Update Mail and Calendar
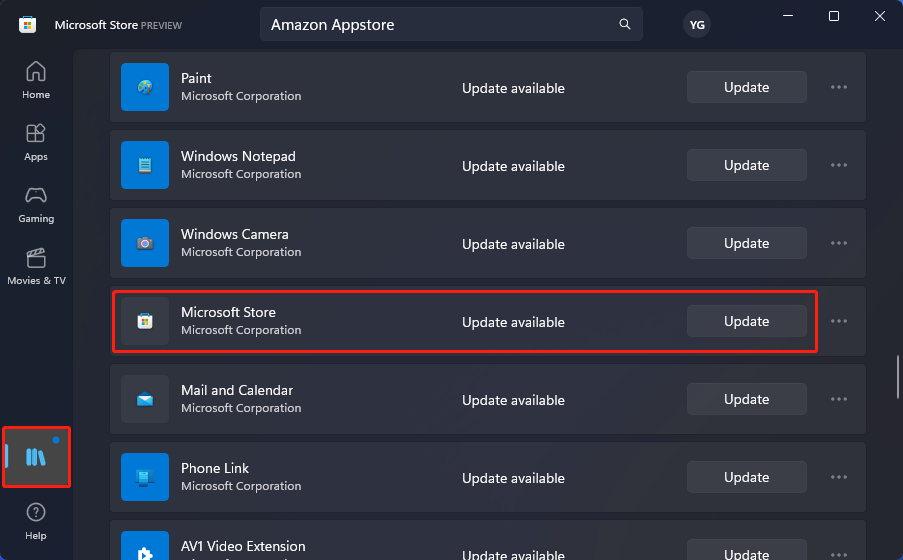 click(746, 399)
